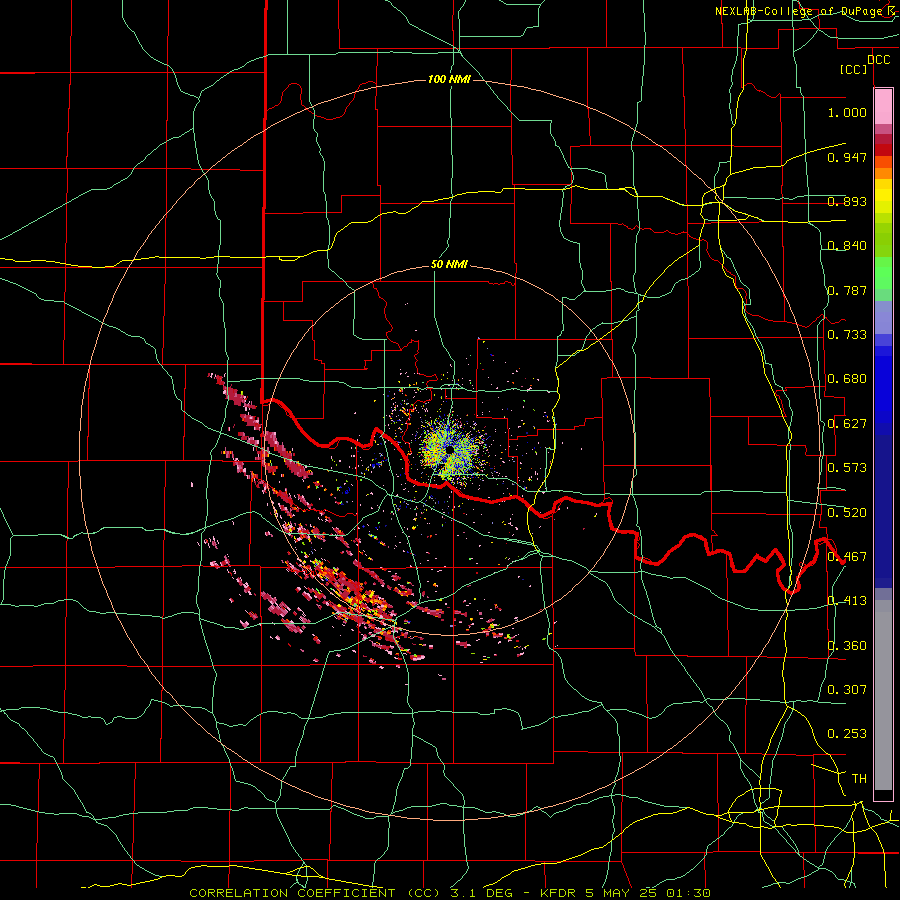The image size is (900, 900).
Task: Click the 100 NMI range ring label
Action: (449, 79)
